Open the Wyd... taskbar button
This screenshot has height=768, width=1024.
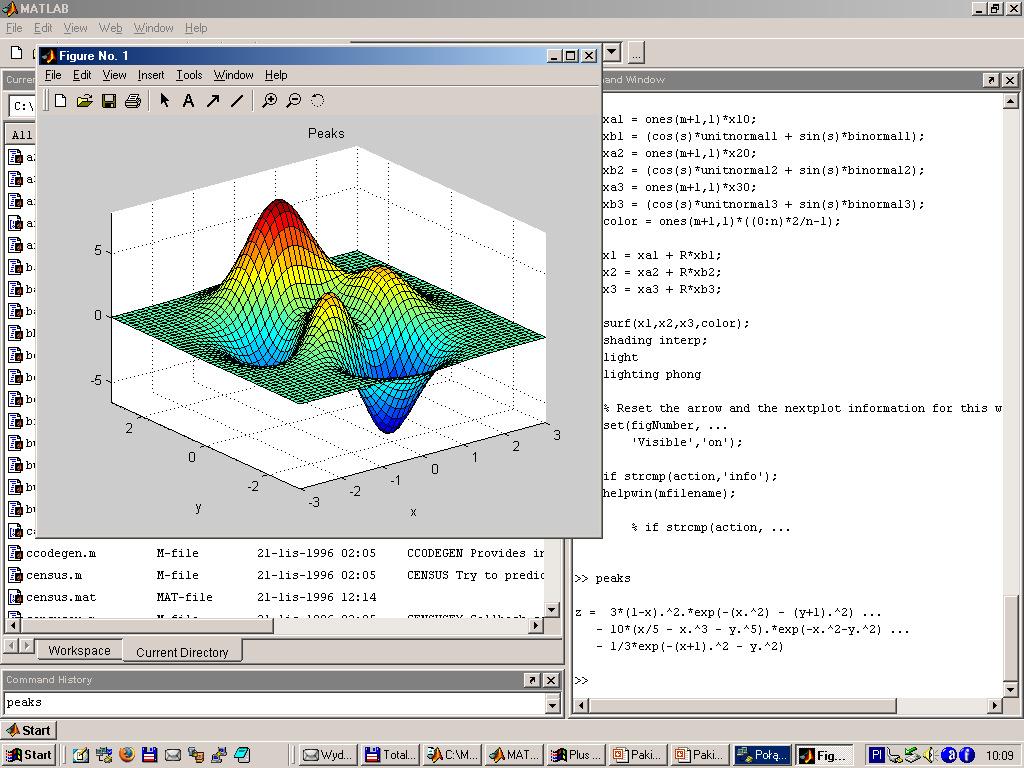click(329, 755)
